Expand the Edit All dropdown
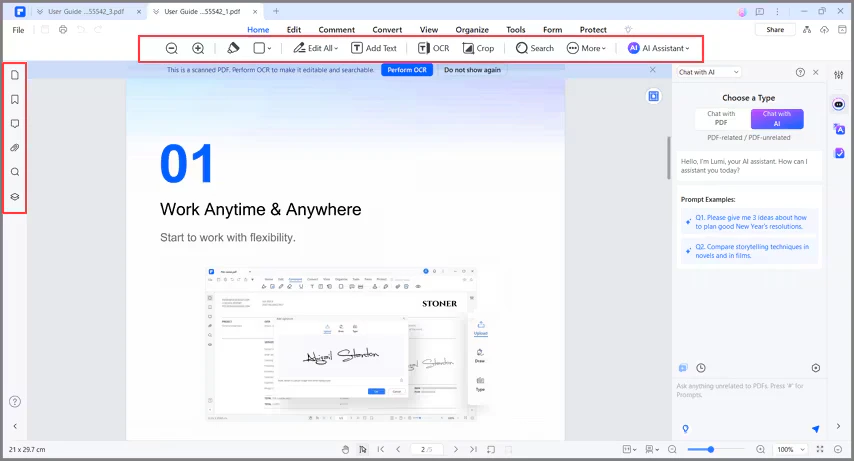Viewport: 854px width, 461px height. coord(315,48)
